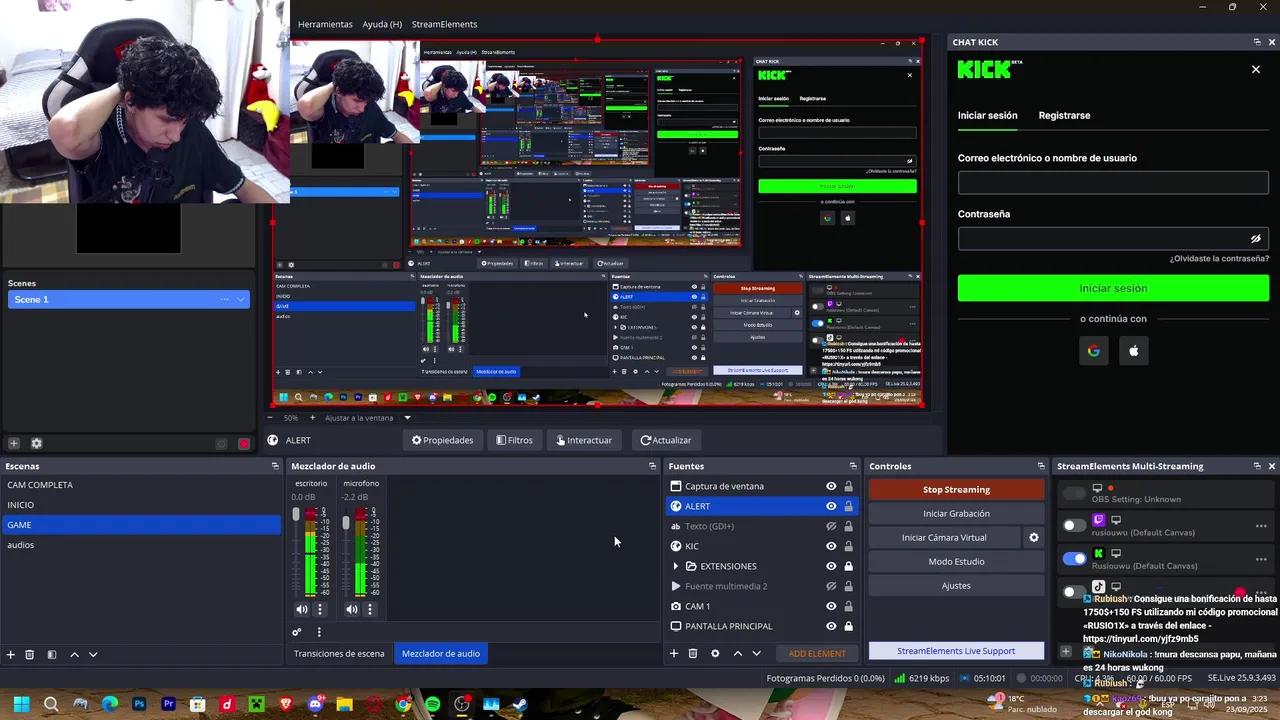This screenshot has width=1280, height=720.
Task: Switch to Registrarse tab in Kick chat
Action: [1064, 115]
